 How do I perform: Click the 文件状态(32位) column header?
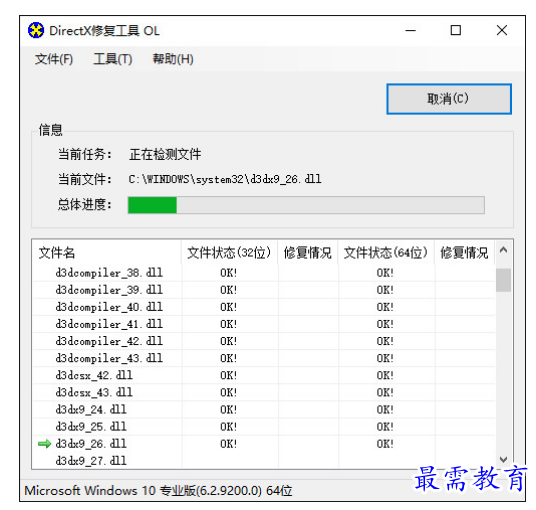(x=229, y=253)
